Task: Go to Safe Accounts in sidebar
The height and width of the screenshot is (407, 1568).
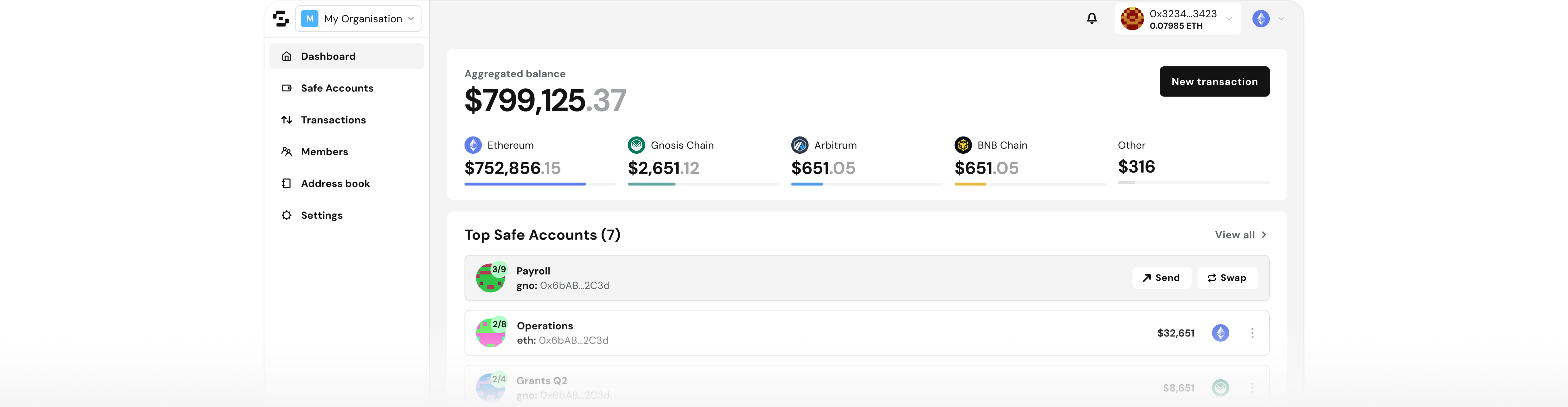Action: (x=337, y=88)
